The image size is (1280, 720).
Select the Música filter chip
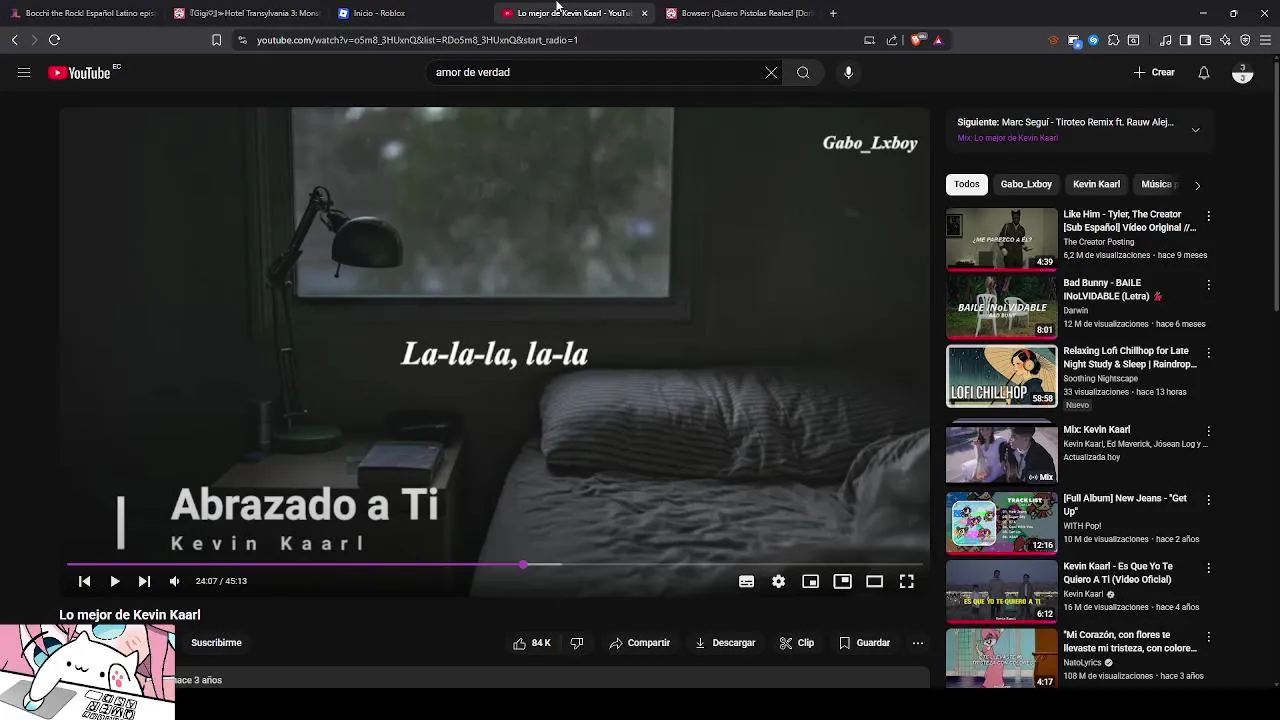[x=1157, y=184]
